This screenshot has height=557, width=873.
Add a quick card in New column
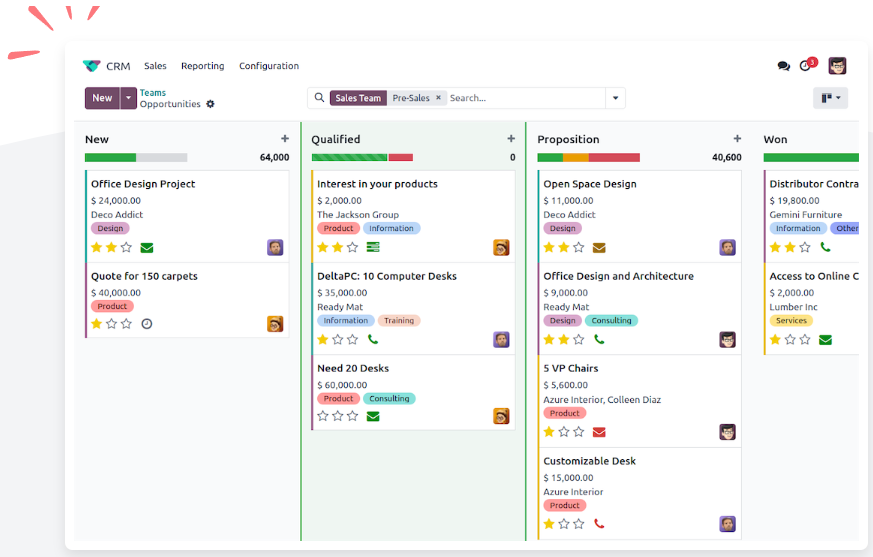pos(285,139)
